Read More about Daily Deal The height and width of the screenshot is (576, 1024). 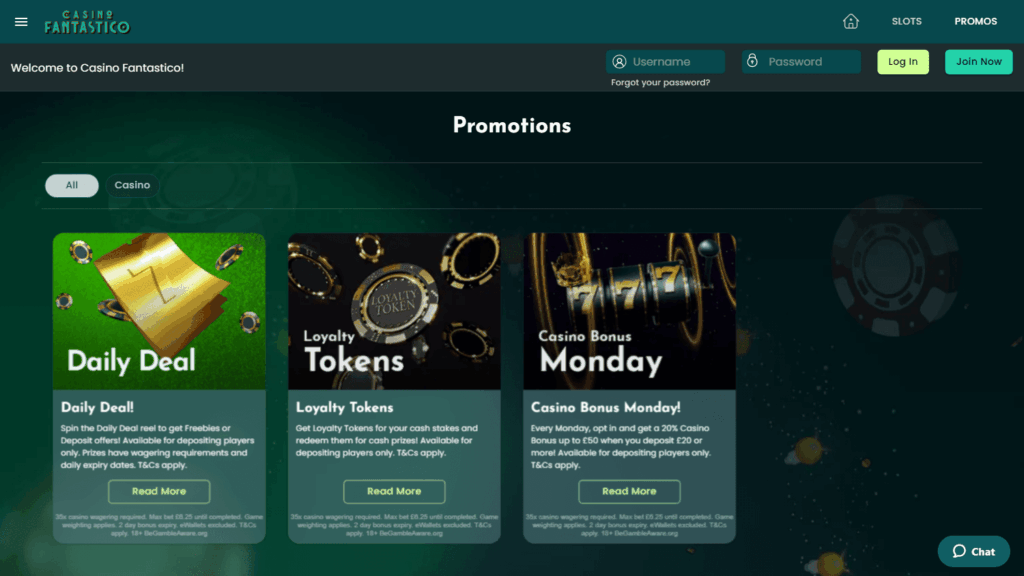click(159, 491)
